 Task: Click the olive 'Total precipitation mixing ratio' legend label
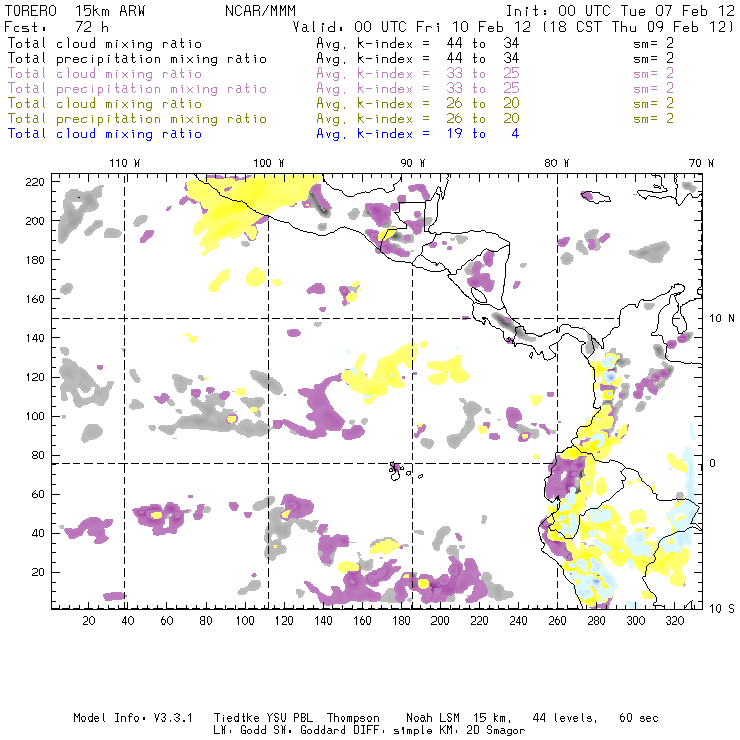[137, 119]
